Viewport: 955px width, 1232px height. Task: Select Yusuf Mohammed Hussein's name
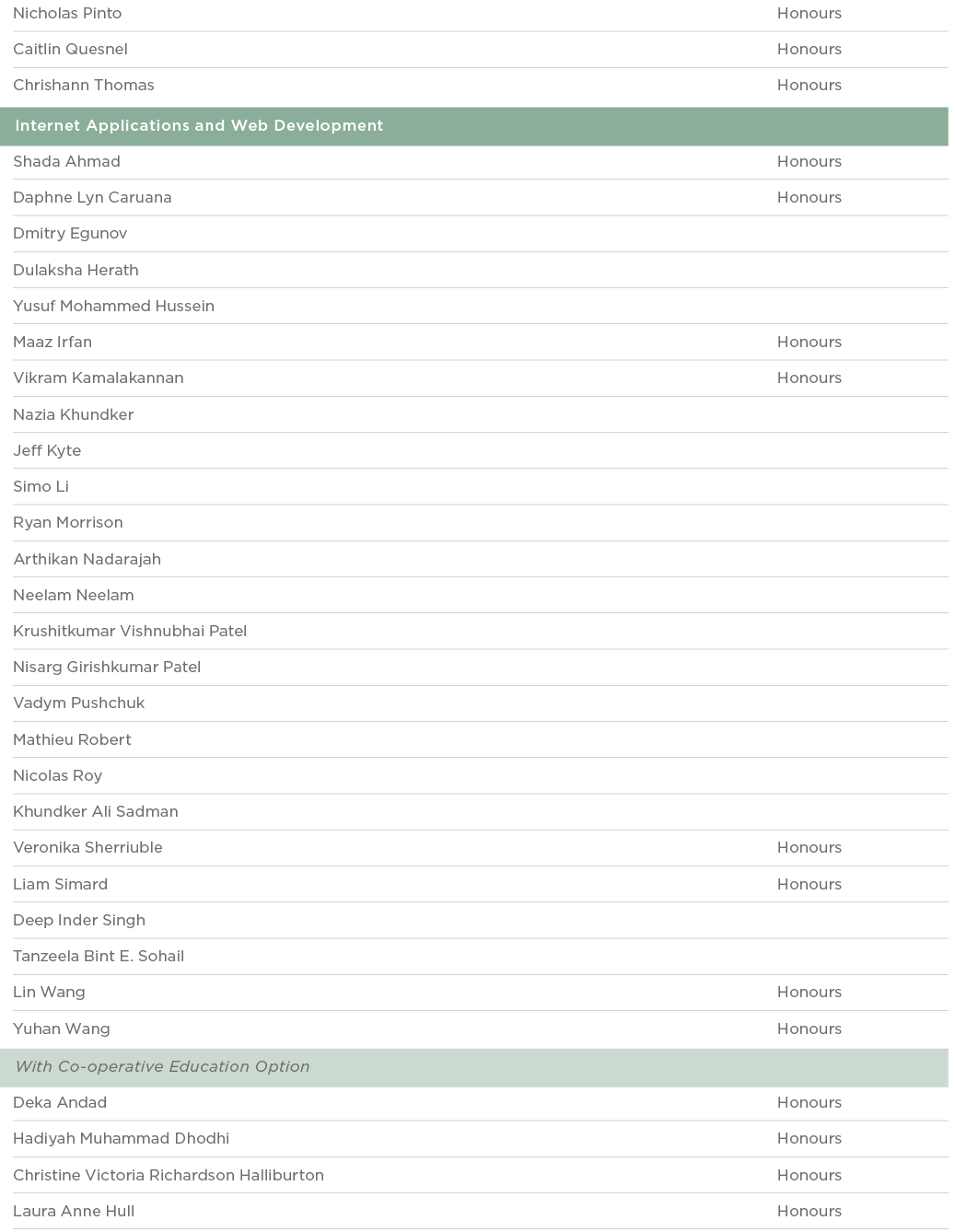[x=113, y=307]
